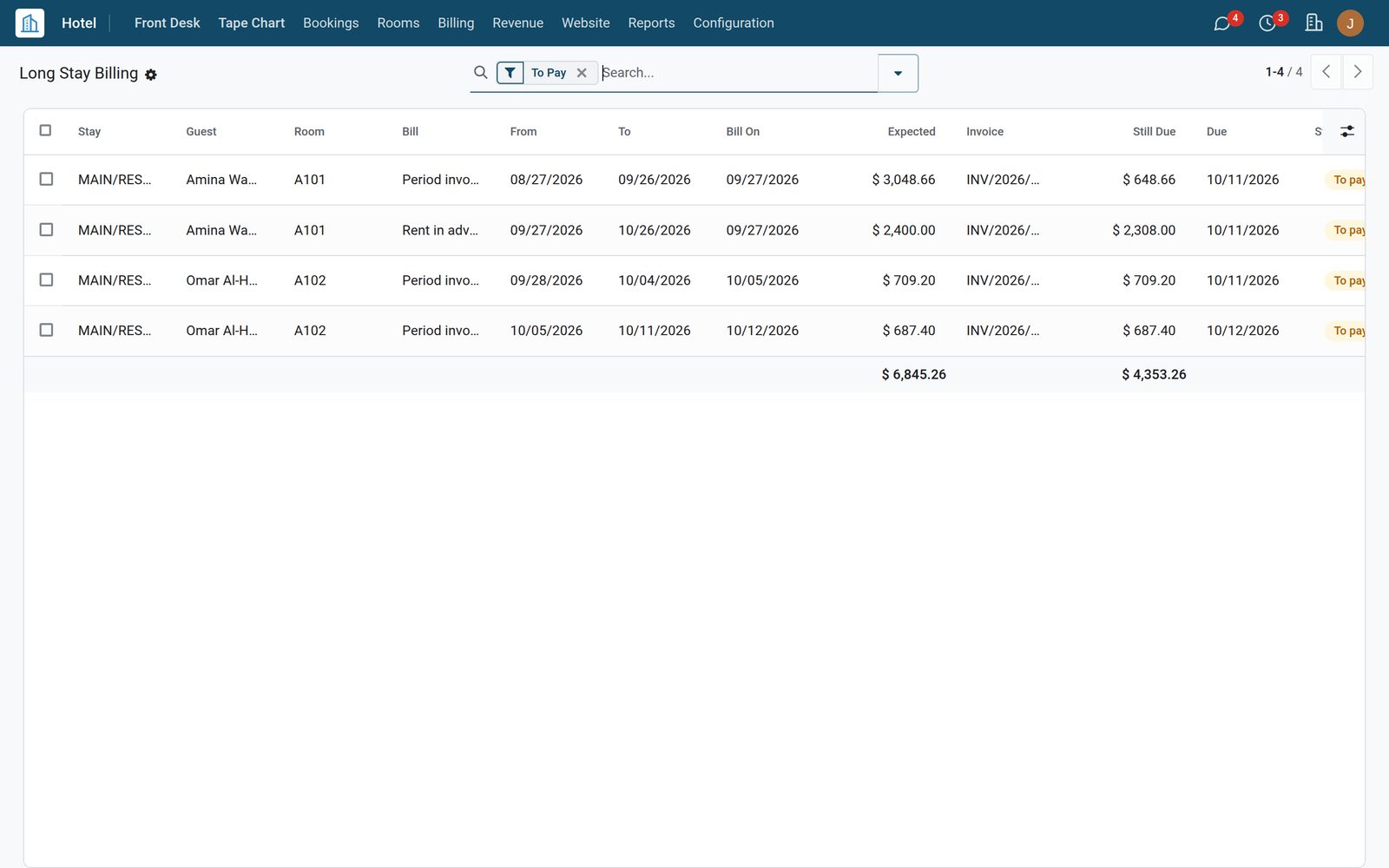1389x868 pixels.
Task: Expand the search options dropdown arrow
Action: pyautogui.click(x=898, y=73)
